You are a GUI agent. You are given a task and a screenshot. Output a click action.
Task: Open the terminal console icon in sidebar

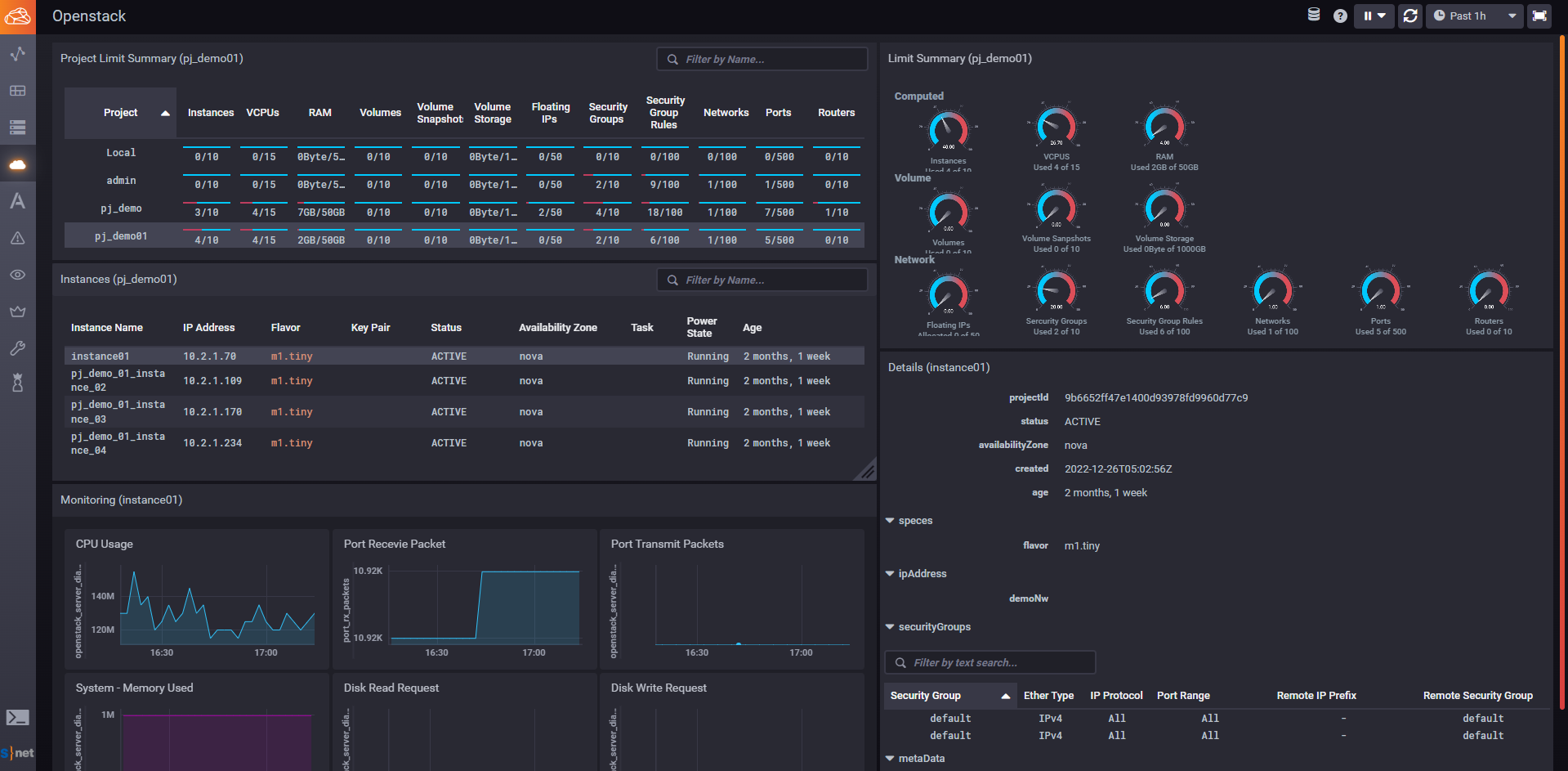[18, 718]
